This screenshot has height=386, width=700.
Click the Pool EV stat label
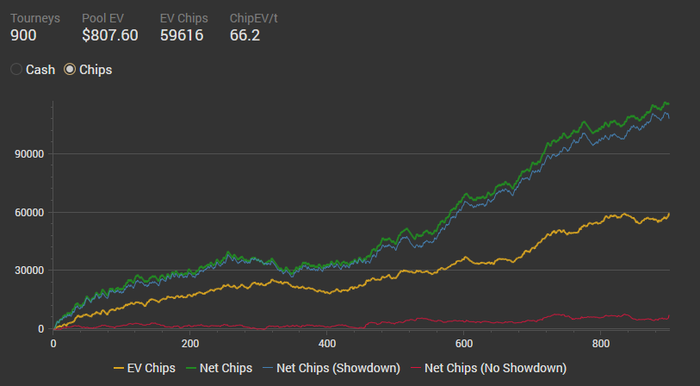103,18
